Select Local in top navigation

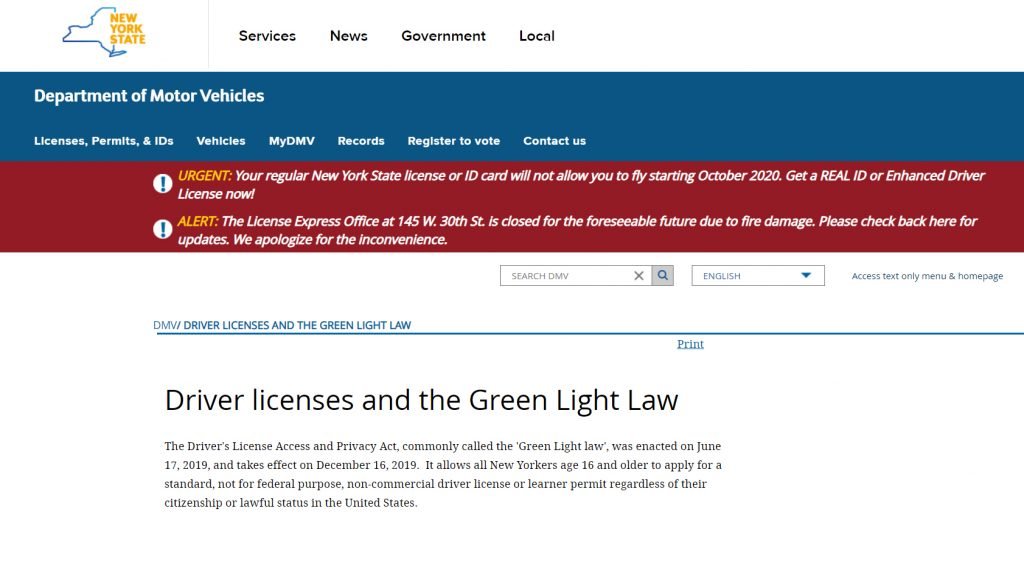(537, 36)
